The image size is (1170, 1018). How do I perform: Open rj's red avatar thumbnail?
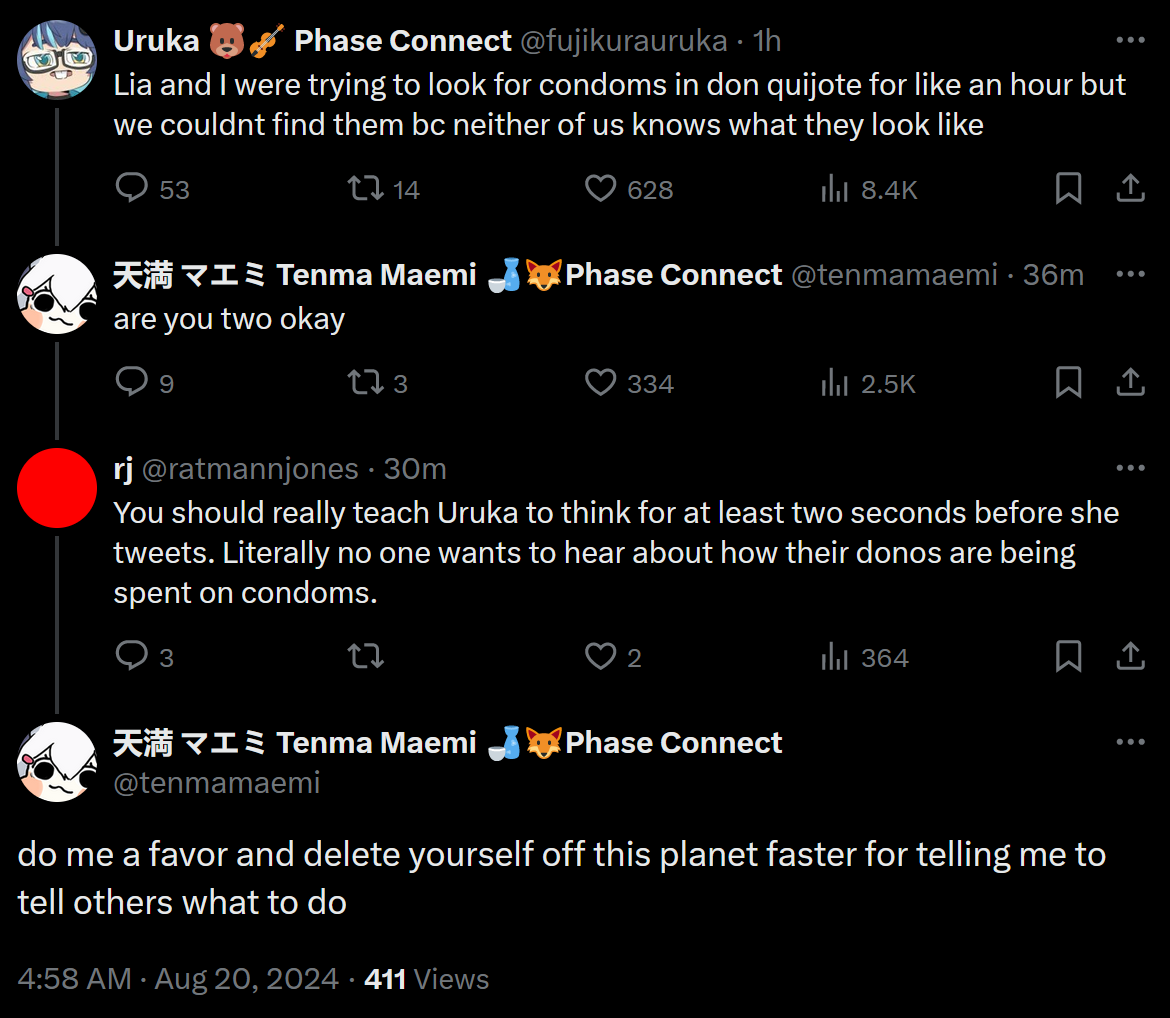click(57, 488)
